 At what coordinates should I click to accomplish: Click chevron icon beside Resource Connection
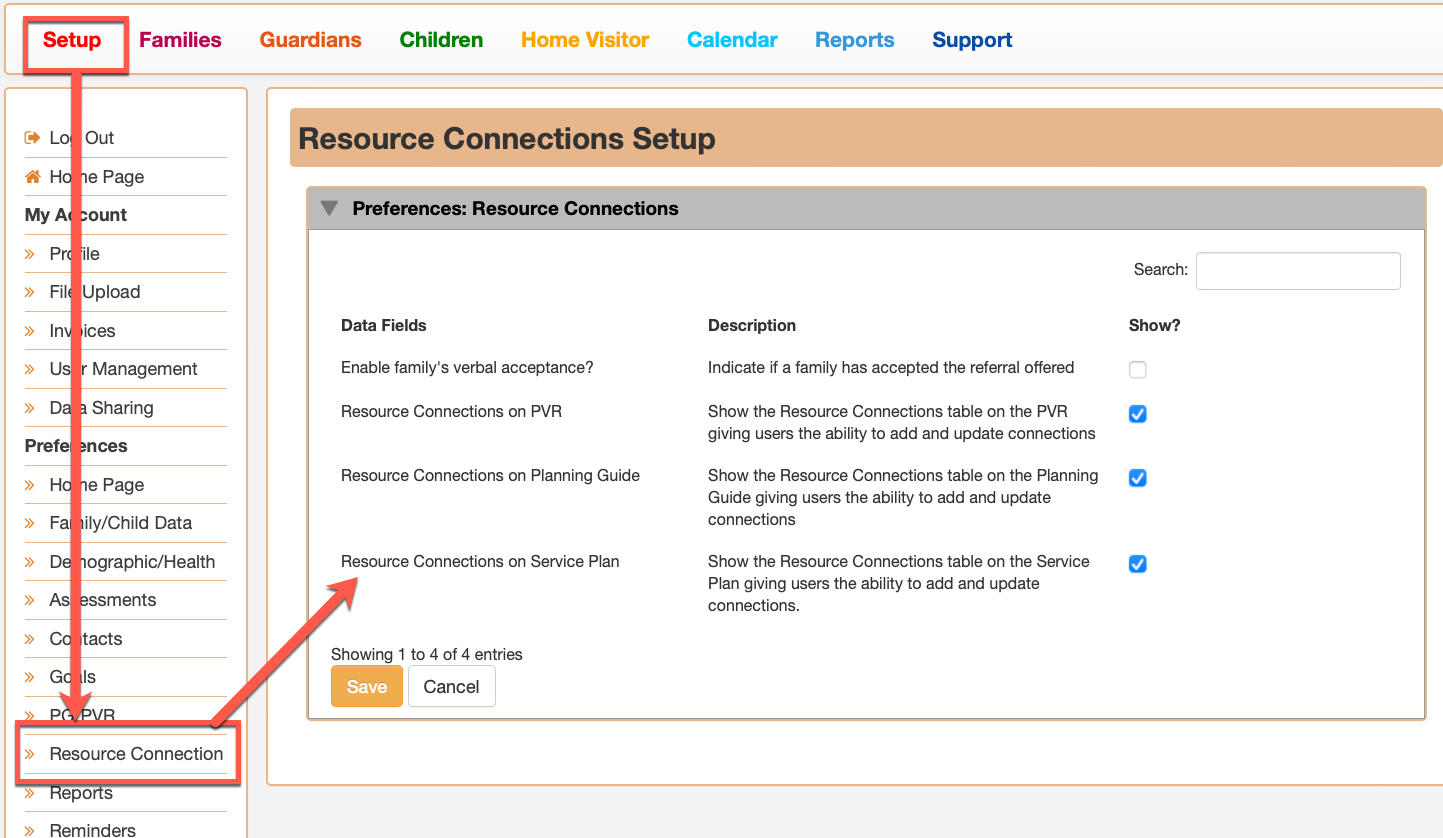tap(30, 754)
